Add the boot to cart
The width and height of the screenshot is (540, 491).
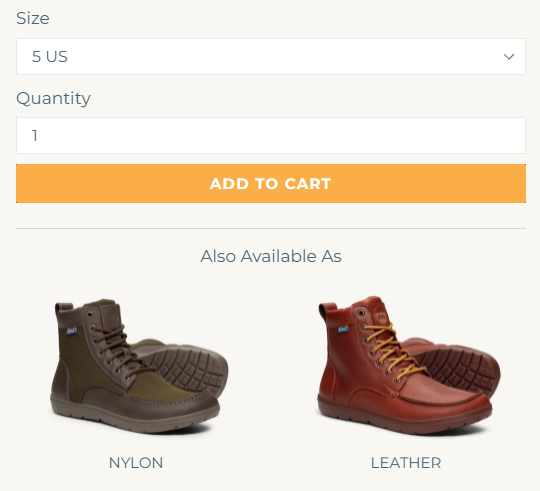pos(271,184)
